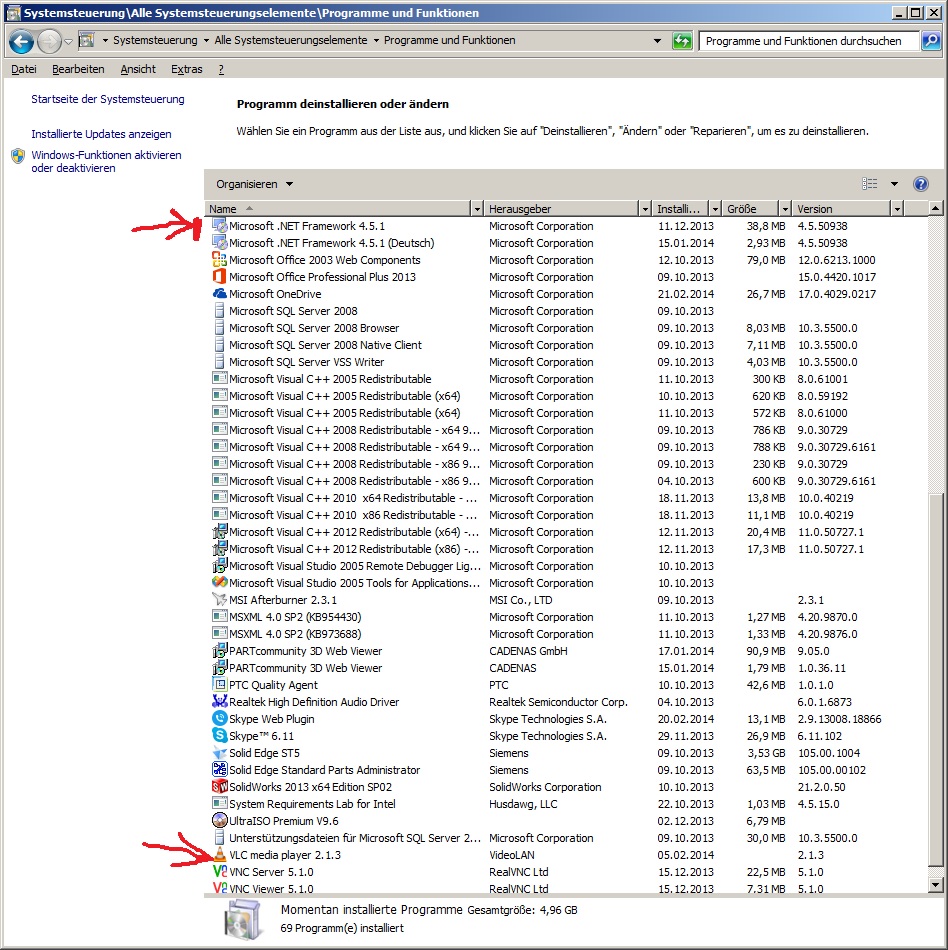Open Installierte Updates anzeigen link
Image resolution: width=948 pixels, height=950 pixels.
(101, 134)
